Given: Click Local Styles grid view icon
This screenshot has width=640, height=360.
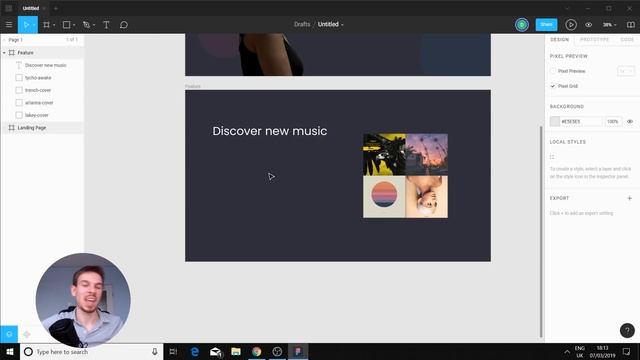Looking at the screenshot, I should click(x=552, y=157).
